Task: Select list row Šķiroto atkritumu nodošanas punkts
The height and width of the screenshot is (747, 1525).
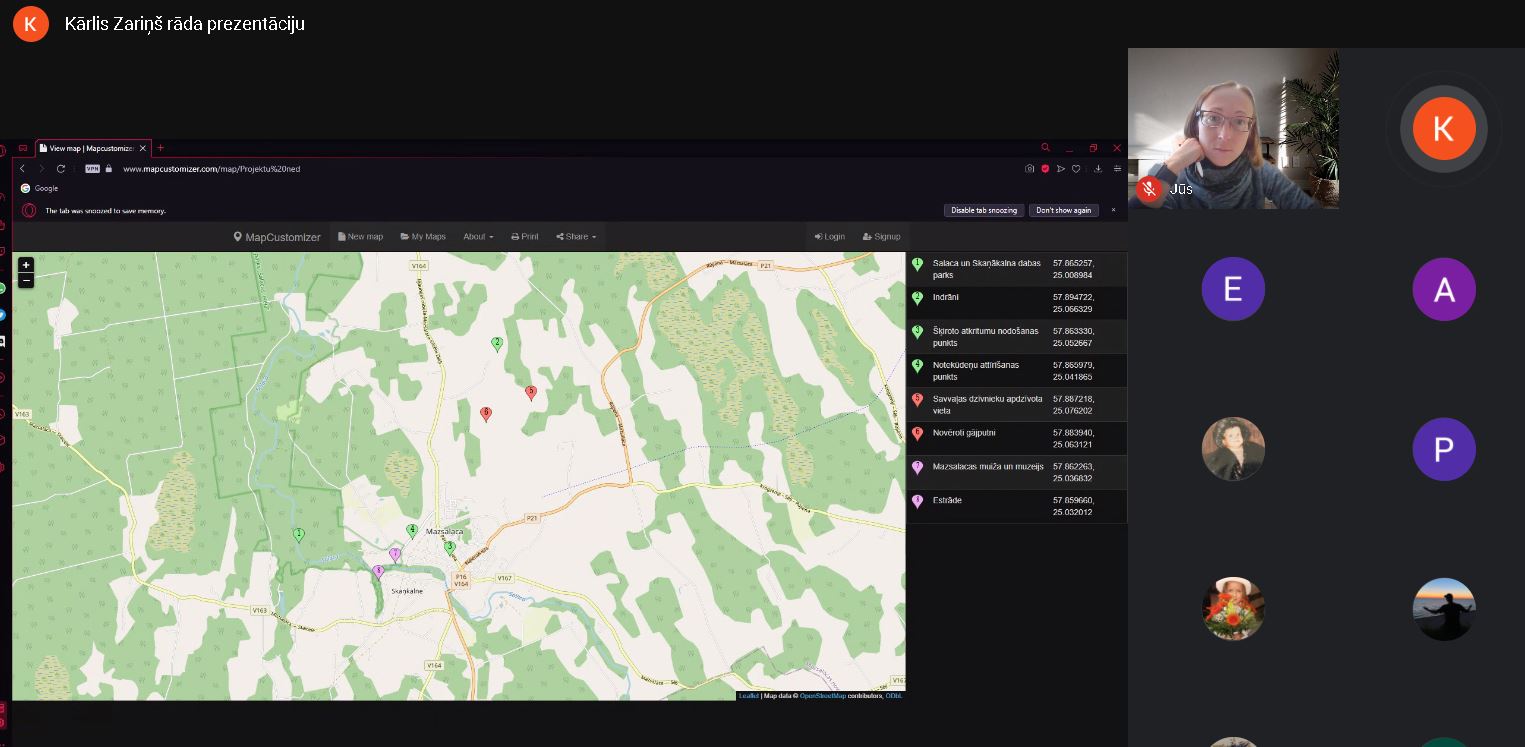Action: [1017, 337]
